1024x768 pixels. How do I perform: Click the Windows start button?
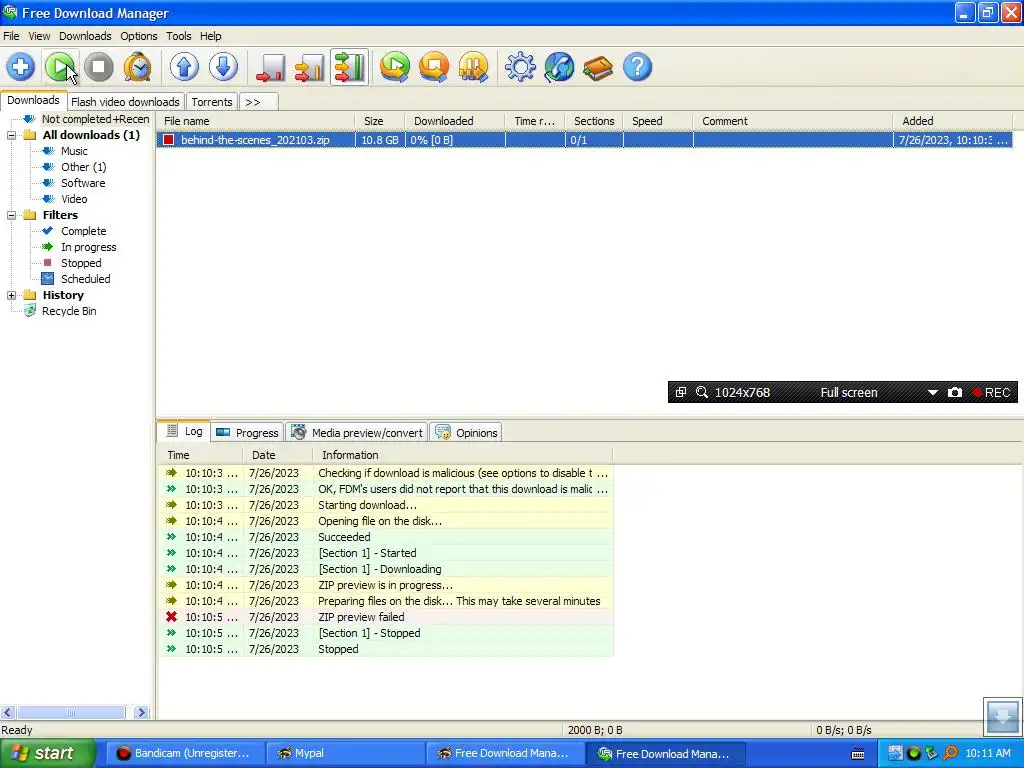48,754
